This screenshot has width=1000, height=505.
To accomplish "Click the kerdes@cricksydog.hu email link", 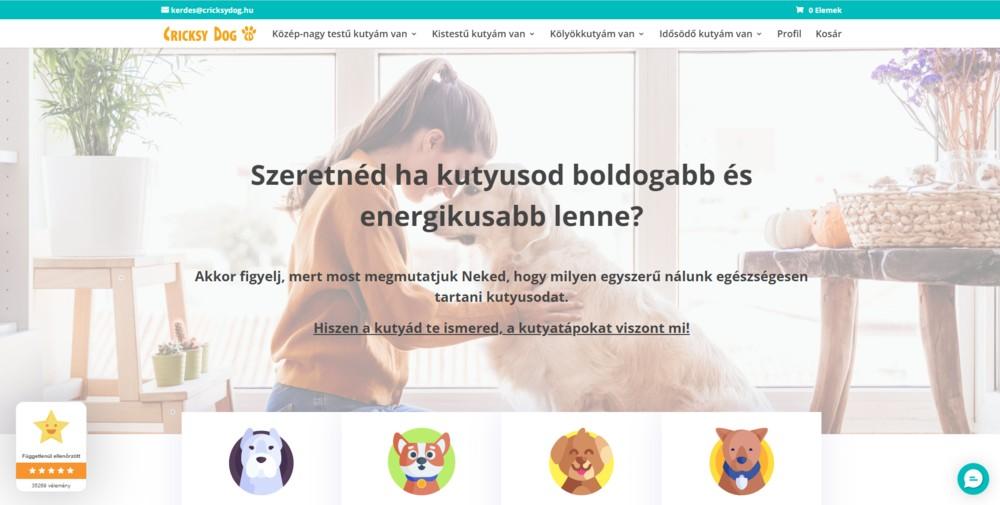I will pyautogui.click(x=212, y=10).
